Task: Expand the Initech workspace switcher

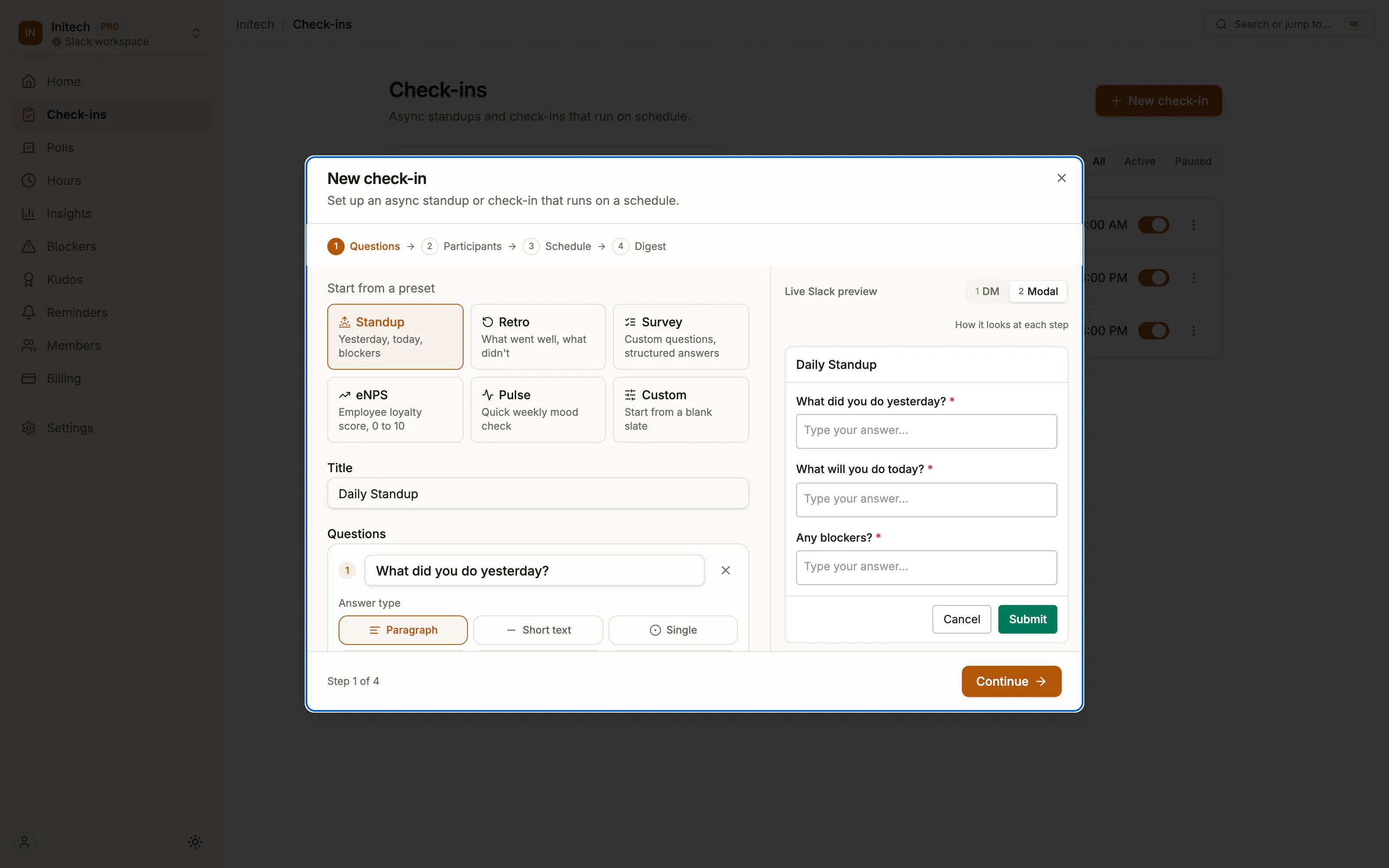Action: click(196, 33)
